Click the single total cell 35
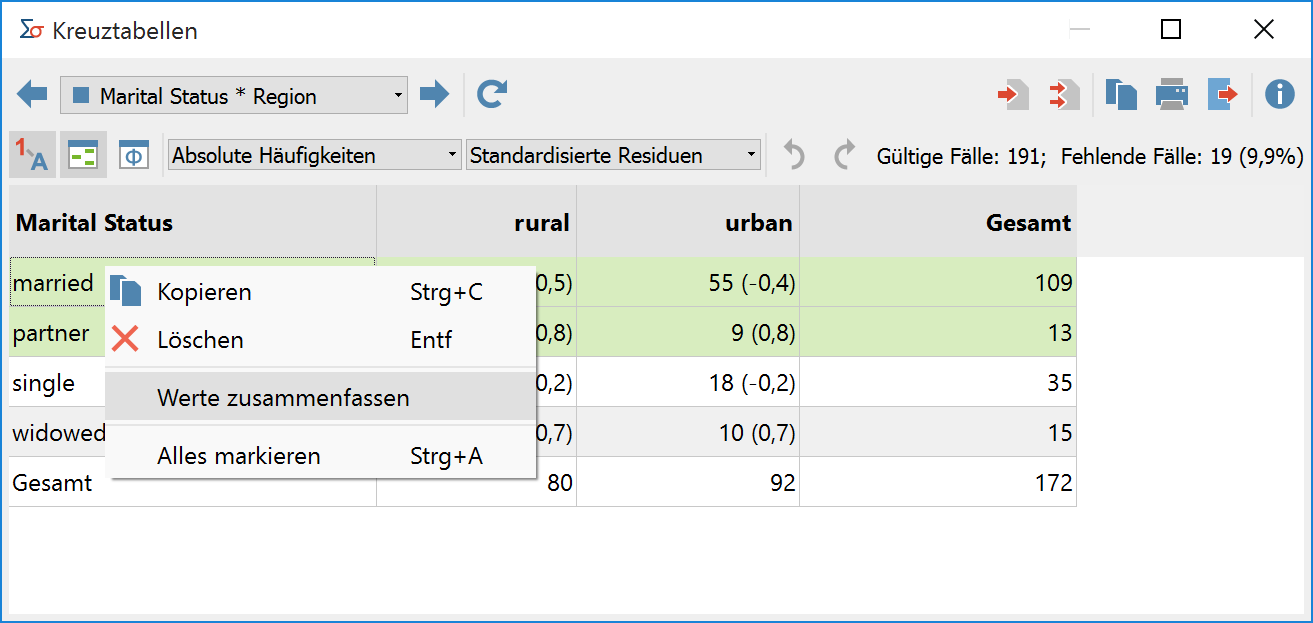Image resolution: width=1313 pixels, height=623 pixels. click(x=938, y=383)
